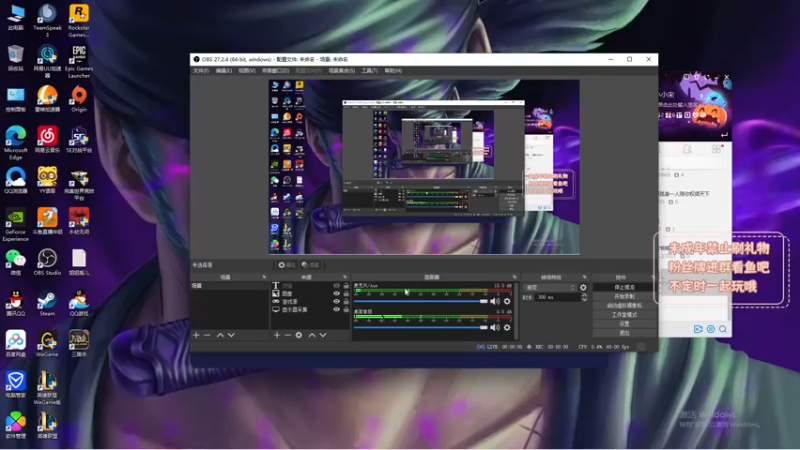Click the 启动虚拟摄像机 button
Image resolution: width=800 pixels, height=450 pixels.
(x=624, y=306)
